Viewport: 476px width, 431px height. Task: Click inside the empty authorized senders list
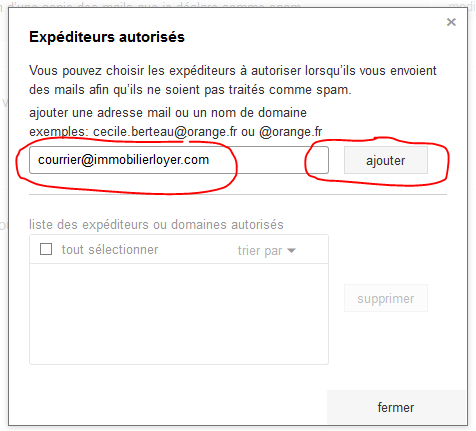tap(179, 314)
